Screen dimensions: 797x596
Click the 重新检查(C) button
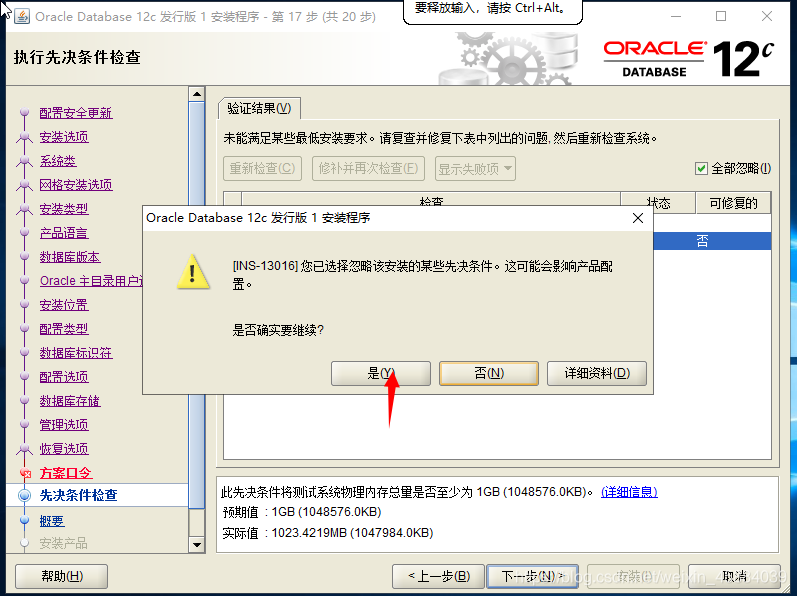pyautogui.click(x=262, y=169)
